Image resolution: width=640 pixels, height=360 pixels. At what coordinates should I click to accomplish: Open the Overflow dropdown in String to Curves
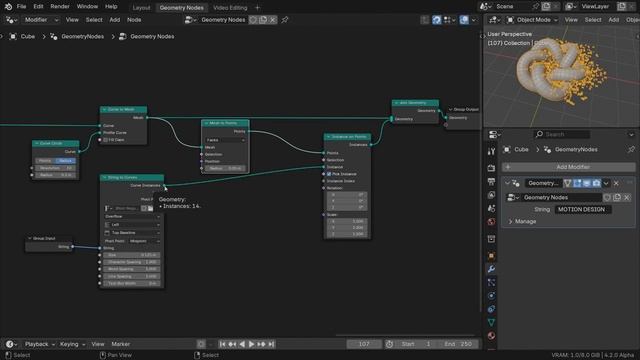pyautogui.click(x=132, y=216)
